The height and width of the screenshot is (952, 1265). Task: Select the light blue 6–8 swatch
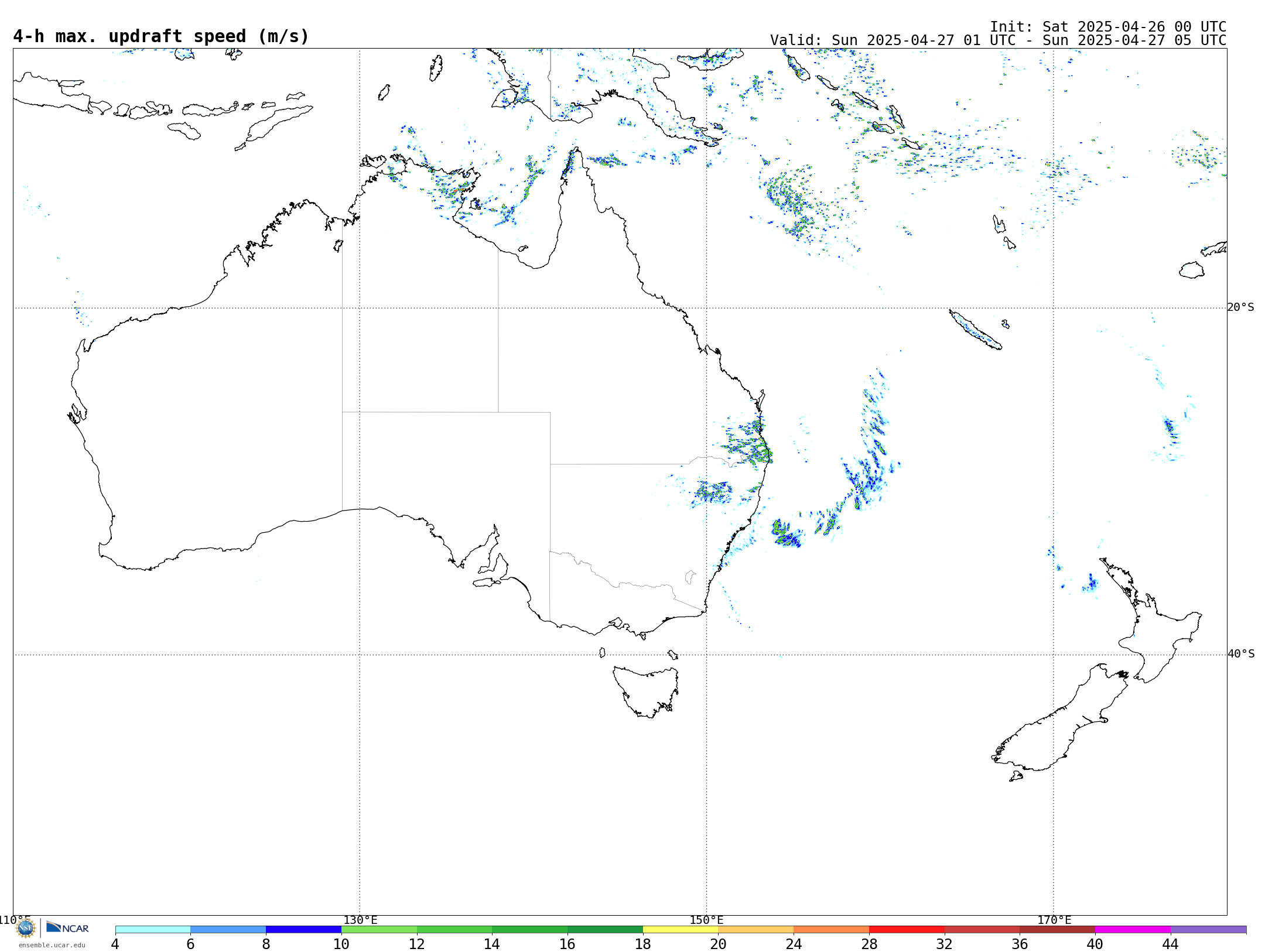[228, 929]
